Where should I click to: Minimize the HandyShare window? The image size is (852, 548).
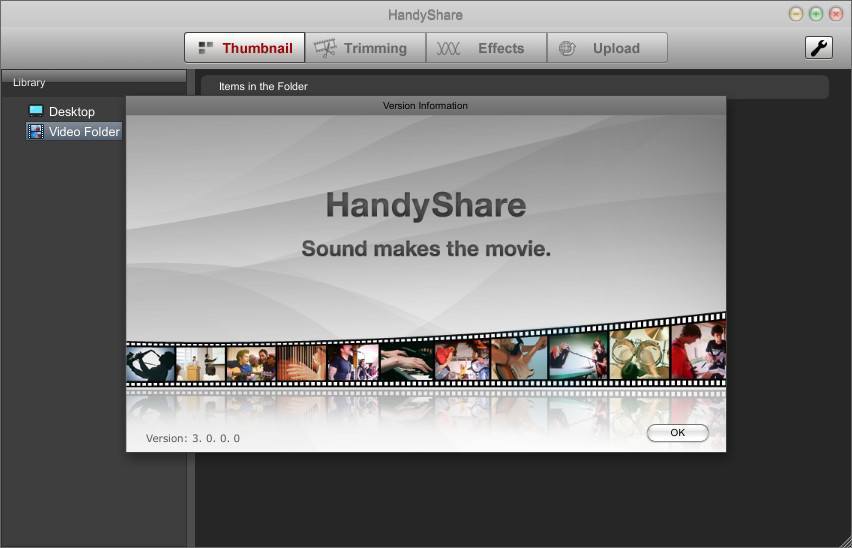coord(796,14)
